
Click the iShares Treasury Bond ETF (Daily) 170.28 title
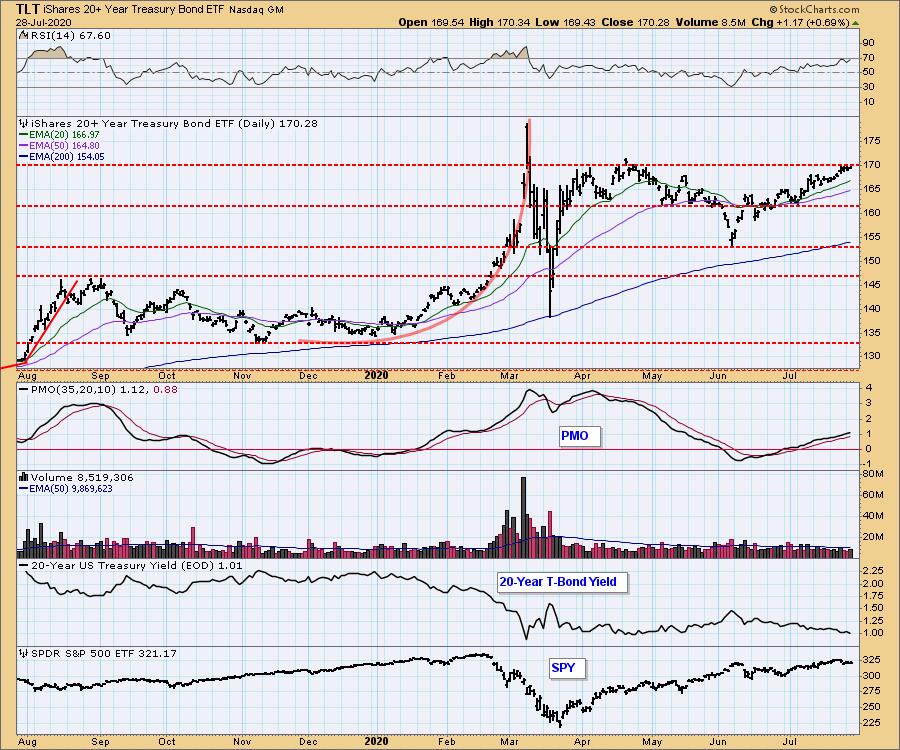coord(174,123)
